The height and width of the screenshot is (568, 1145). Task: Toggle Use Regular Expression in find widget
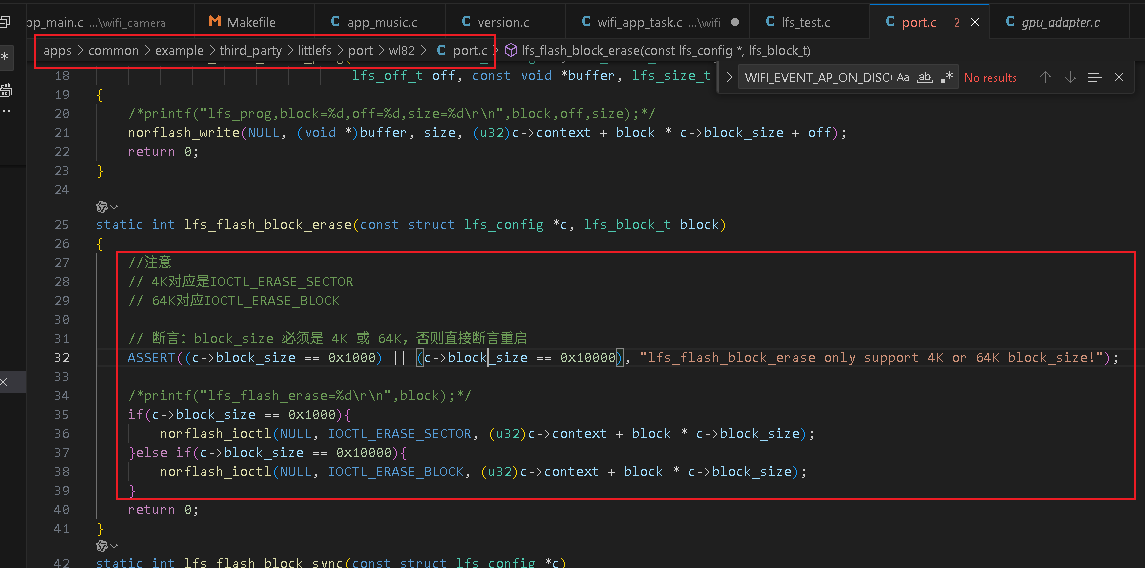click(947, 77)
